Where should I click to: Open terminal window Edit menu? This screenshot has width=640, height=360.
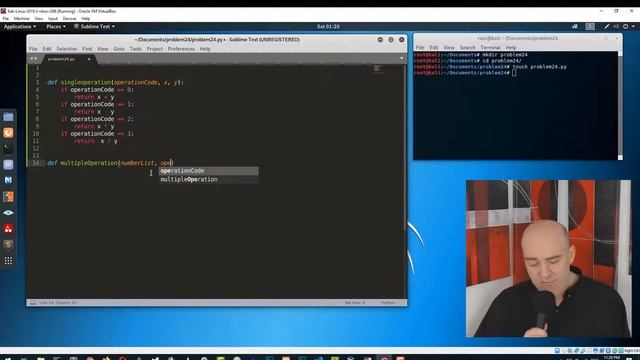434,48
